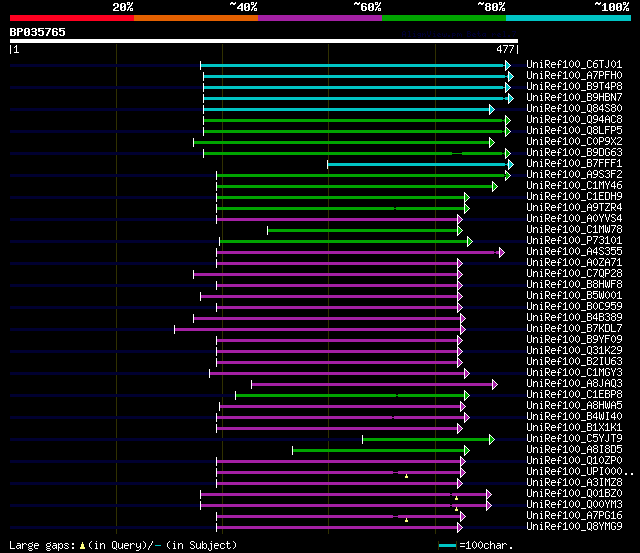Open hit UniRef100_B4B389
The width and height of the screenshot is (640, 553).
[x=574, y=318]
